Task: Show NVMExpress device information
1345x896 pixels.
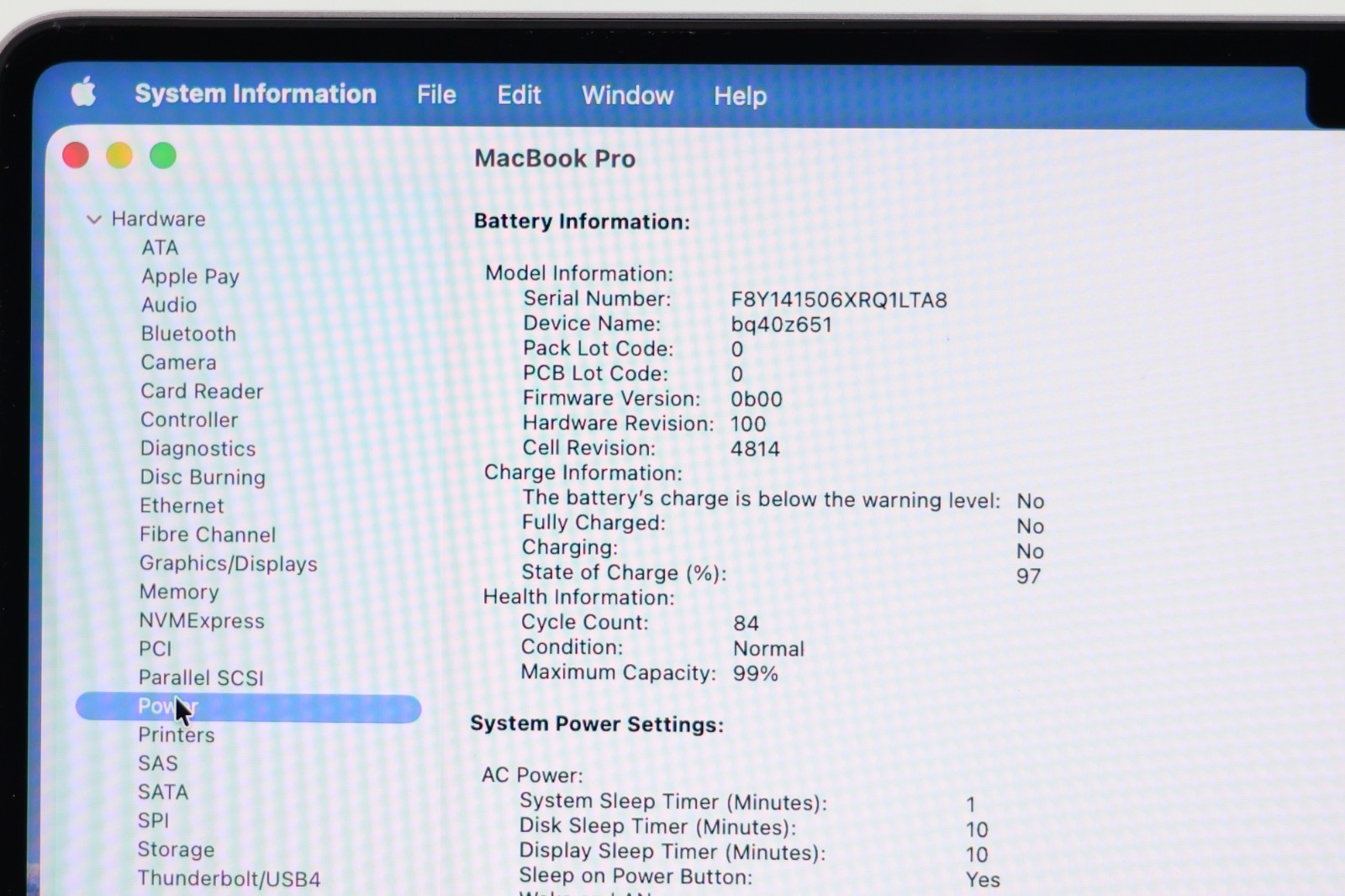Action: tap(202, 620)
